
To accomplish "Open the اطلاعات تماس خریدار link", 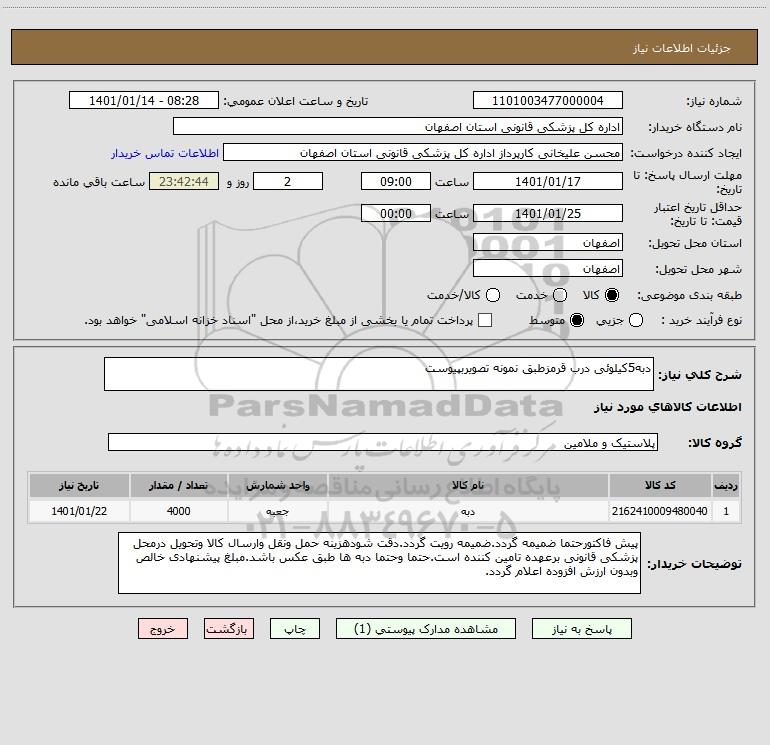I will 165,153.
